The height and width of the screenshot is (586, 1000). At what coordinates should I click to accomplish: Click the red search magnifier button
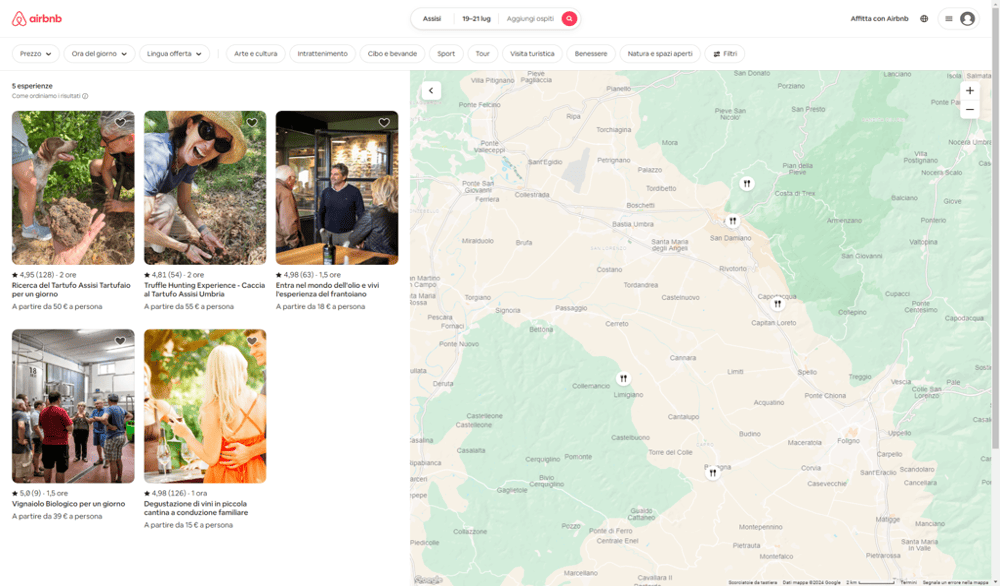tap(569, 18)
